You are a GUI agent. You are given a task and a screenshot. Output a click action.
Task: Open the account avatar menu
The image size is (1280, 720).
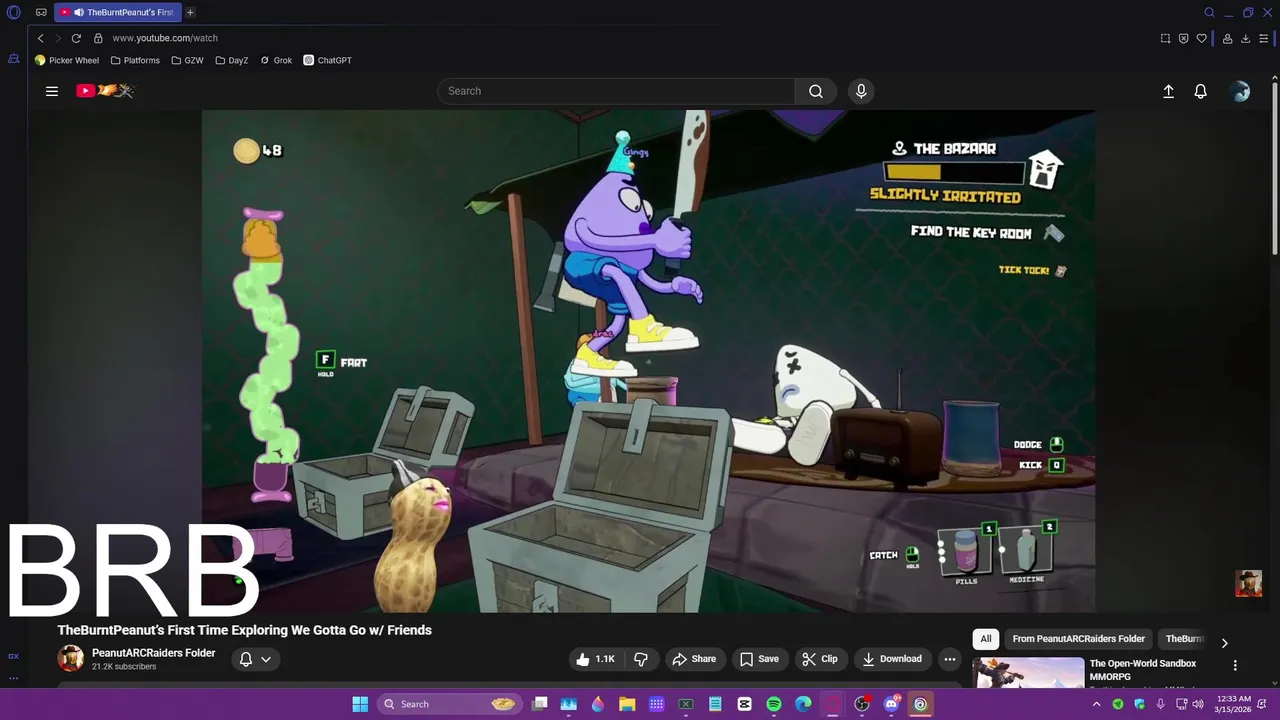click(1241, 91)
